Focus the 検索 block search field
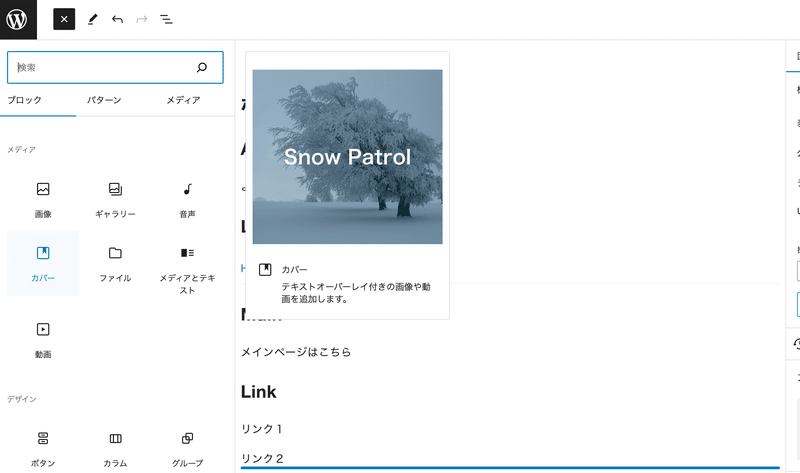The height and width of the screenshot is (473, 800). [115, 67]
